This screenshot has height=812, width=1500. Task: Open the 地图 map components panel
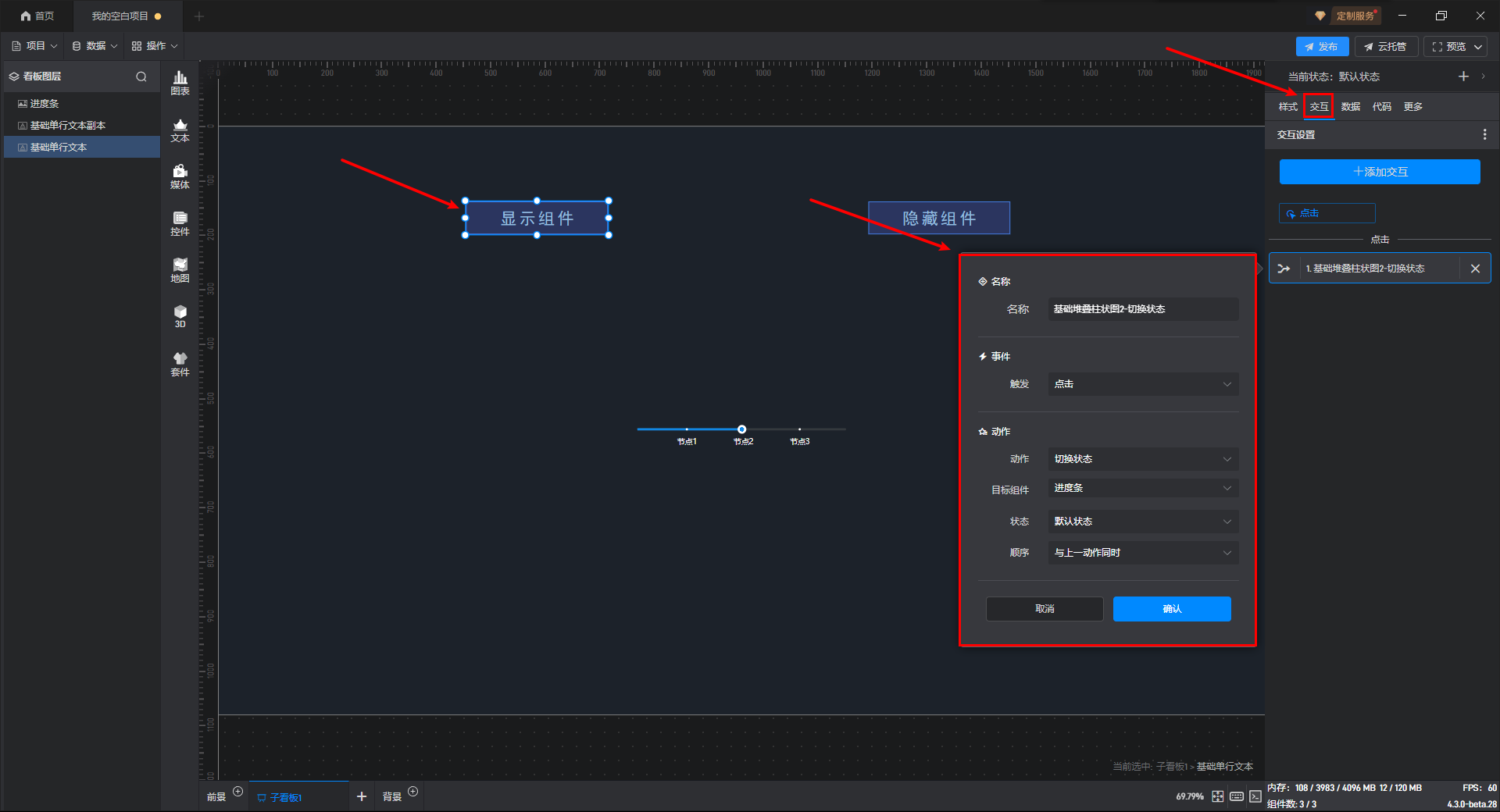[x=180, y=270]
